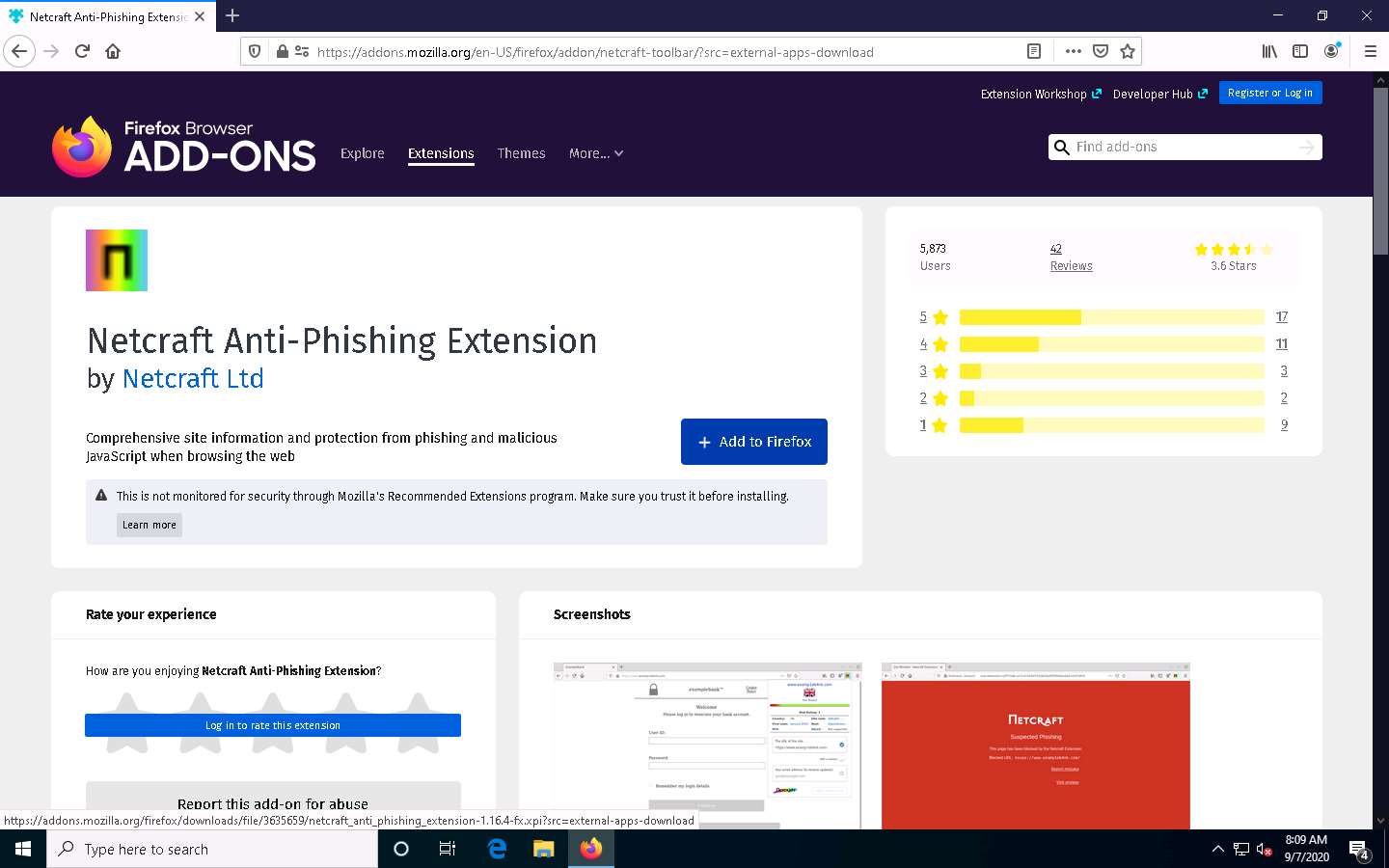
Task: Bookmark this page with the star
Action: (1128, 51)
